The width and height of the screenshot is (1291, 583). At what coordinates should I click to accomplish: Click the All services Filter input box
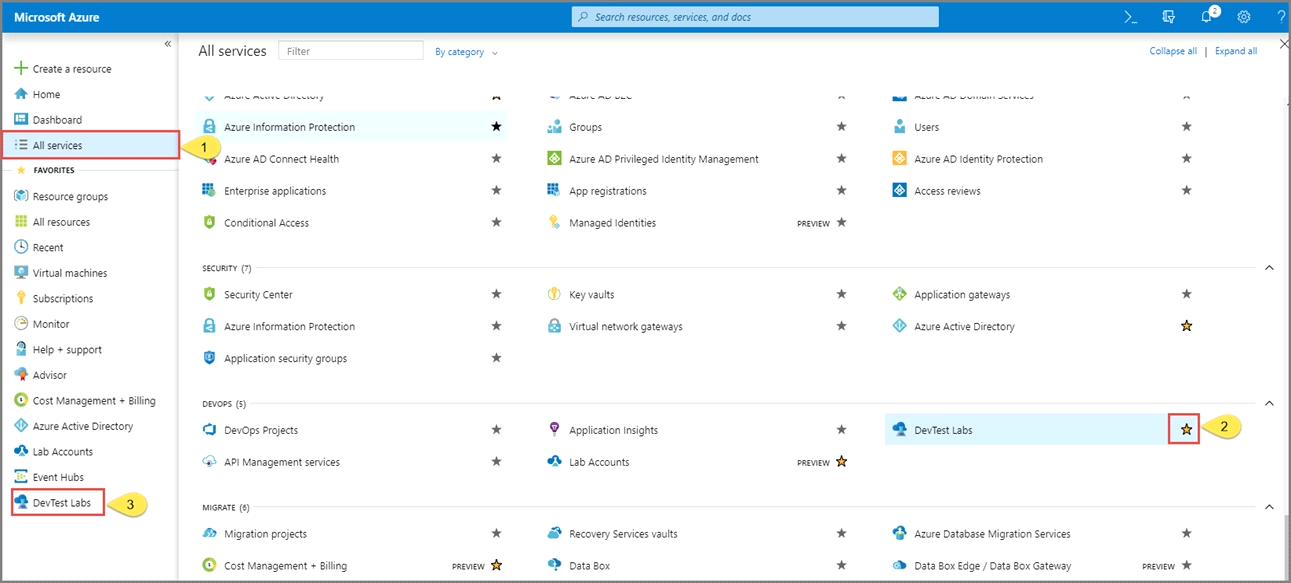coord(351,51)
